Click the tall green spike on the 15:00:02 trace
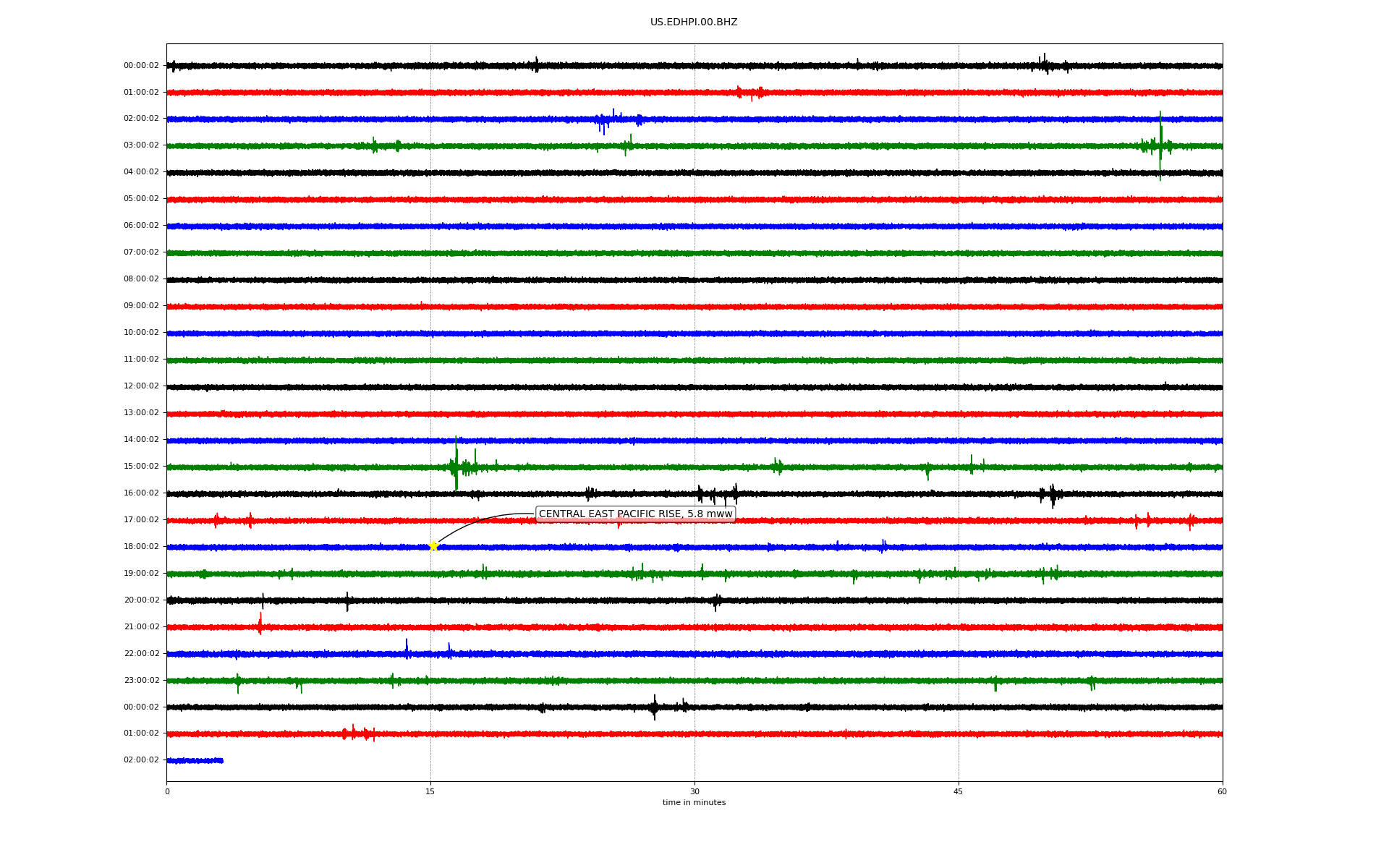Screen dimensions: 1389x868 [x=456, y=463]
